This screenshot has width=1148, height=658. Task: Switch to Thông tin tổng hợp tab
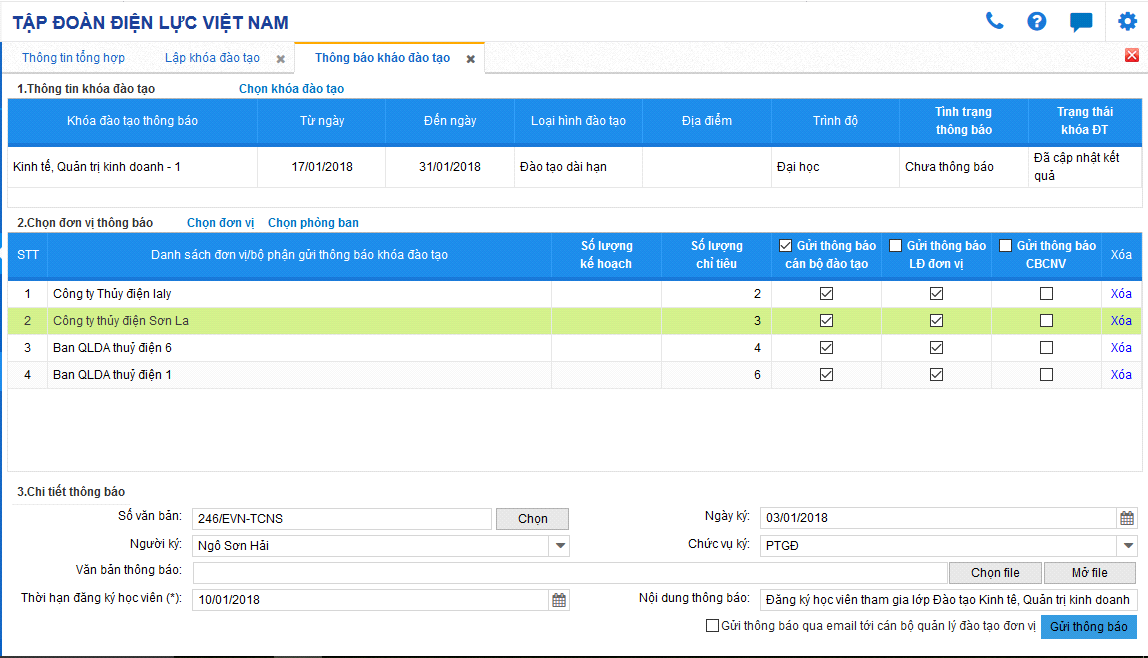(x=73, y=58)
